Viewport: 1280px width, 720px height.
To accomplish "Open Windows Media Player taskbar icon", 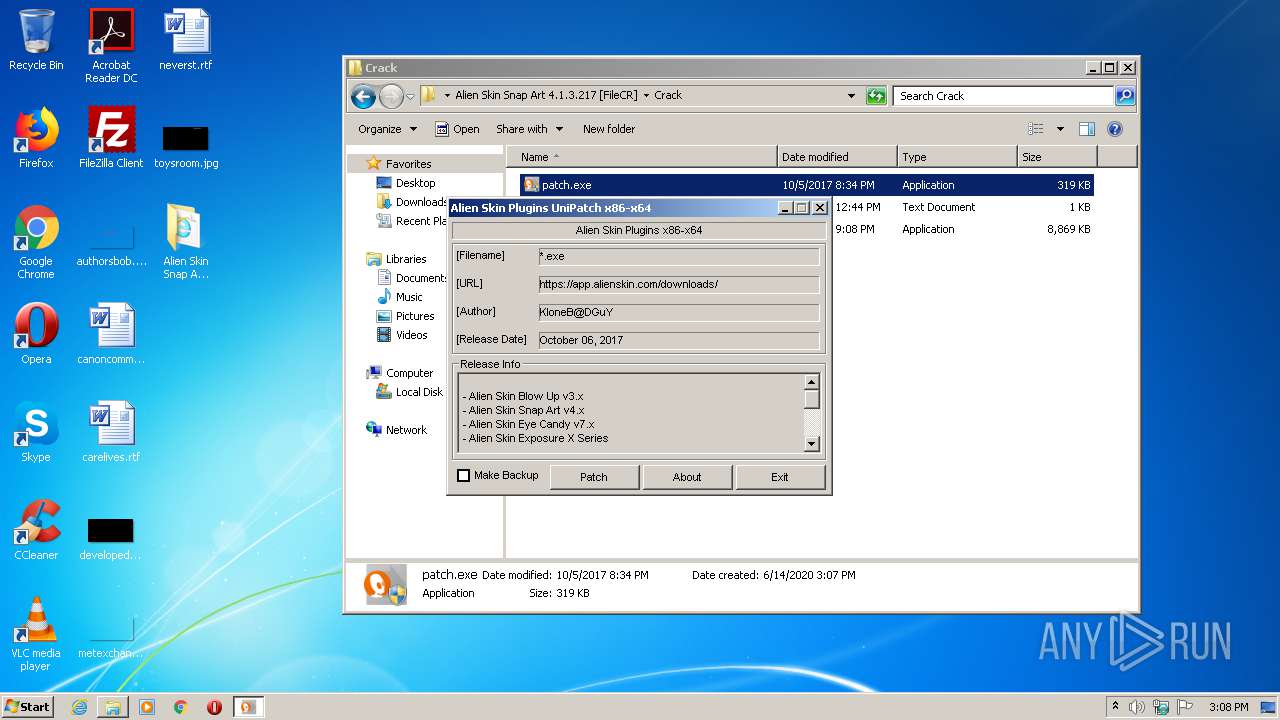I will 147,707.
